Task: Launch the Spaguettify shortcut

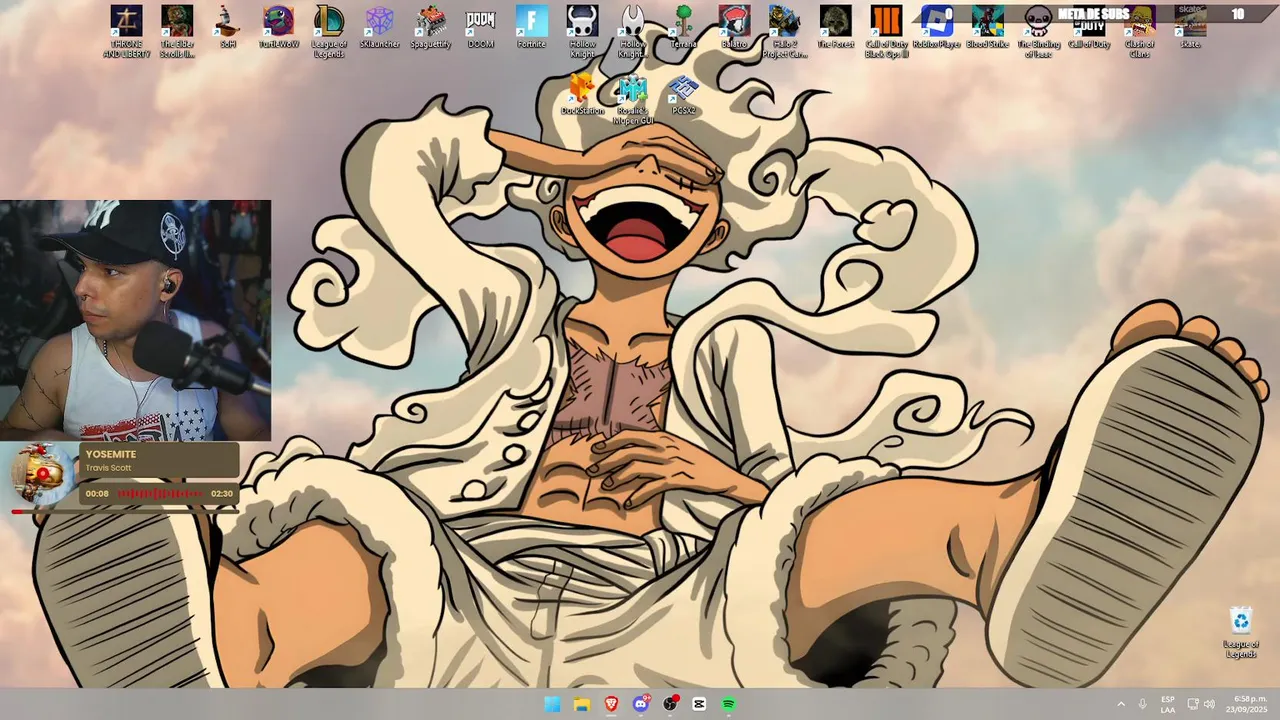Action: (431, 27)
